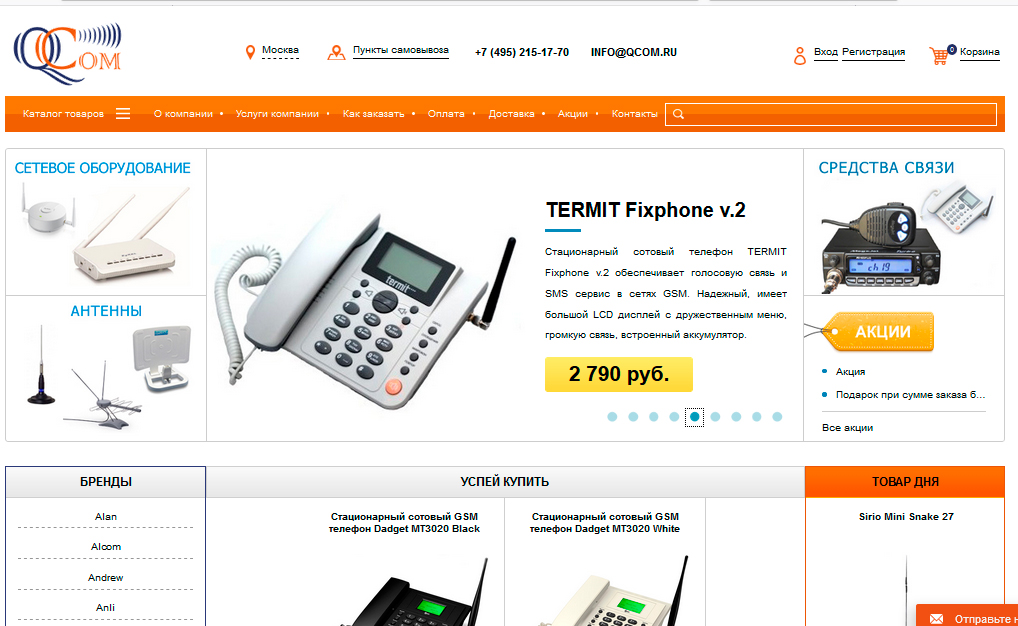Click the envelope message icon

click(x=936, y=618)
